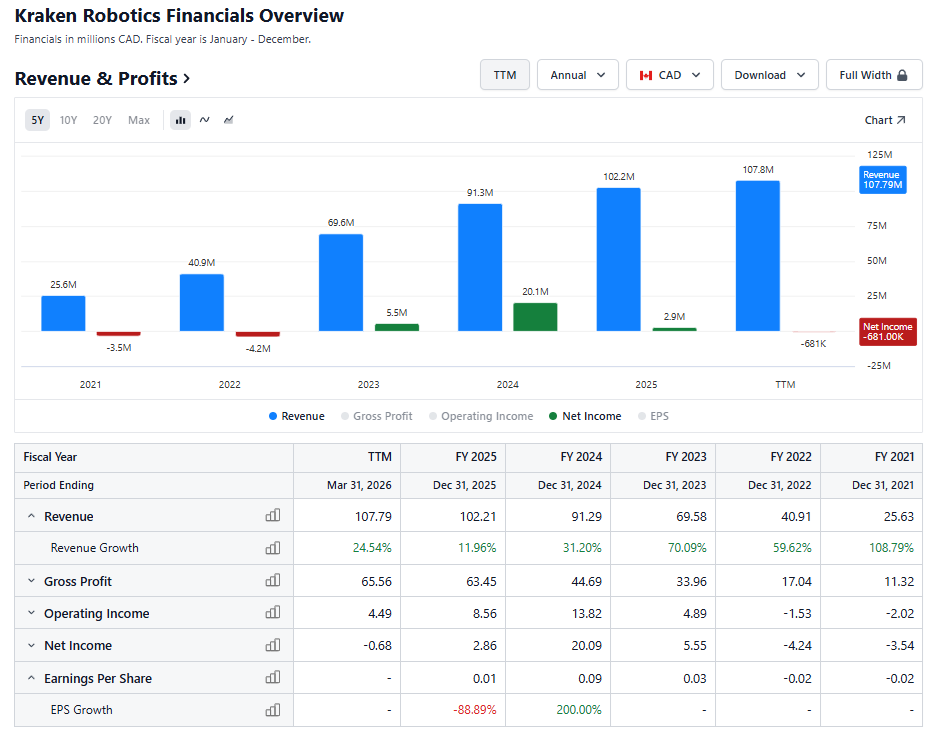Open the Download dropdown

click(x=770, y=75)
